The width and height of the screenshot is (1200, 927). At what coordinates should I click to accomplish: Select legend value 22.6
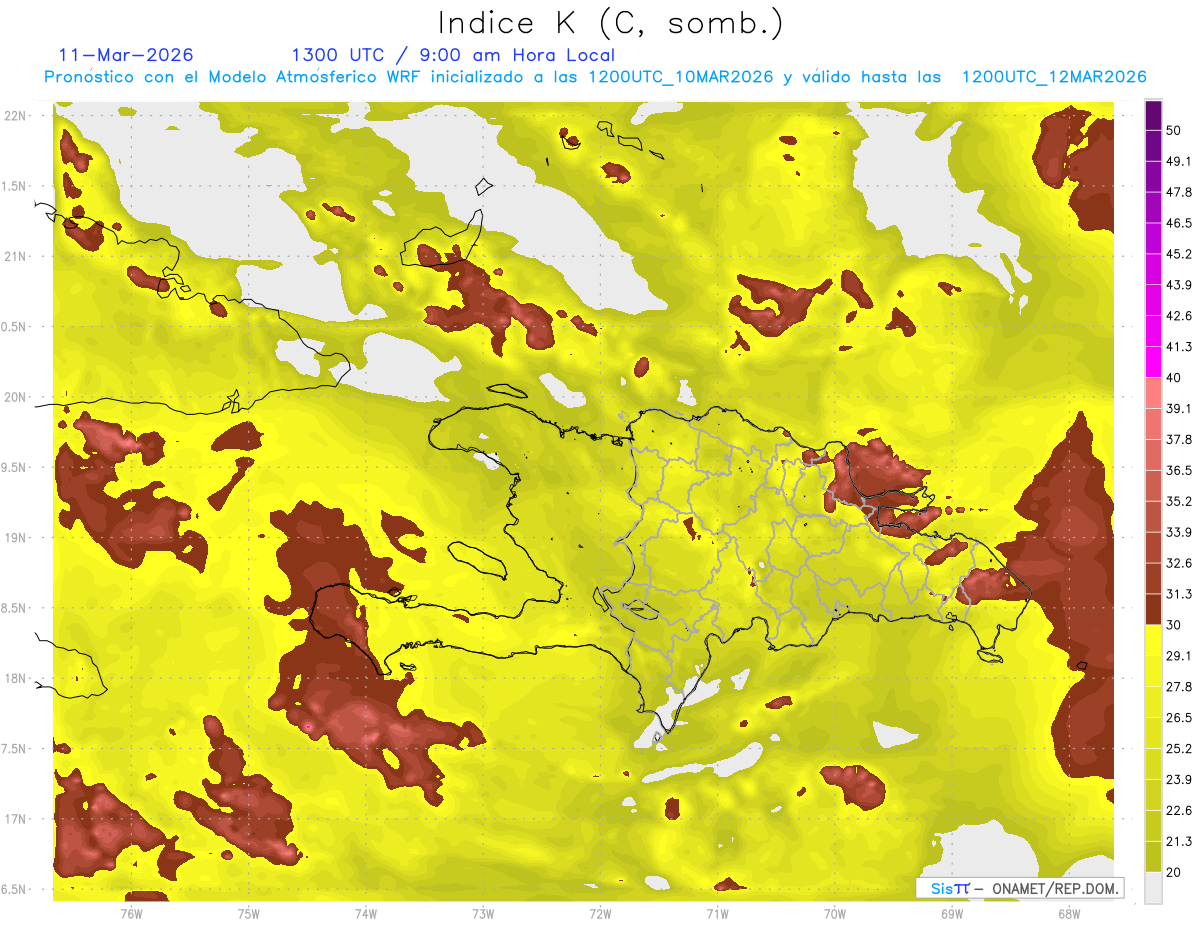pyautogui.click(x=1179, y=811)
